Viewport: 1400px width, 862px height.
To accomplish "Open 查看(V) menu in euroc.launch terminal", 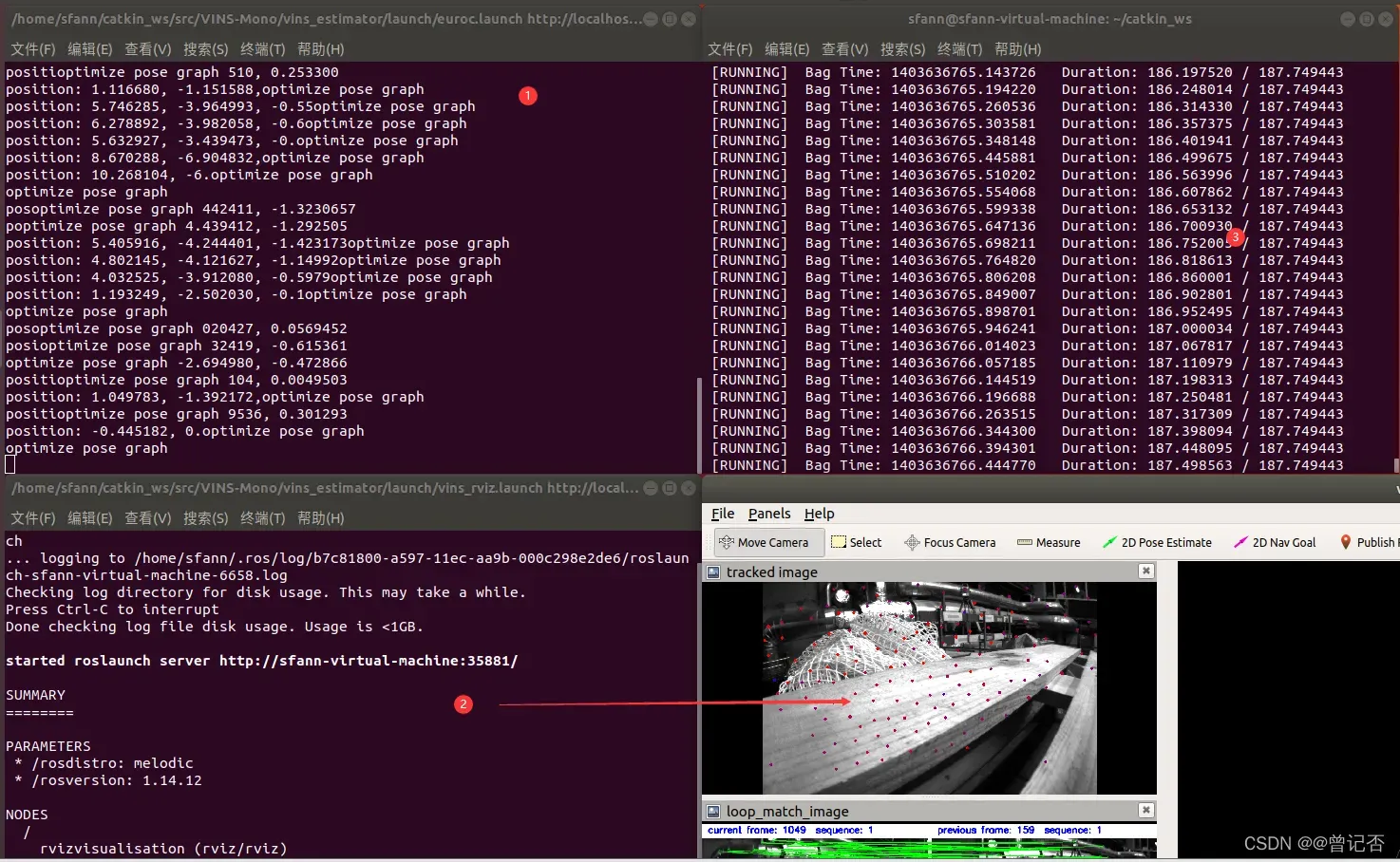I will pyautogui.click(x=148, y=48).
